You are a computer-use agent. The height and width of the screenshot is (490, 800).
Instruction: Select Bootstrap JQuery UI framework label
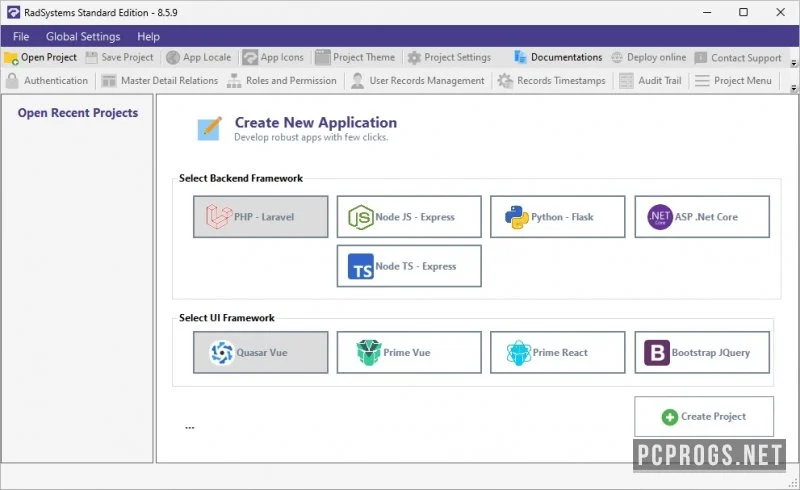(711, 353)
